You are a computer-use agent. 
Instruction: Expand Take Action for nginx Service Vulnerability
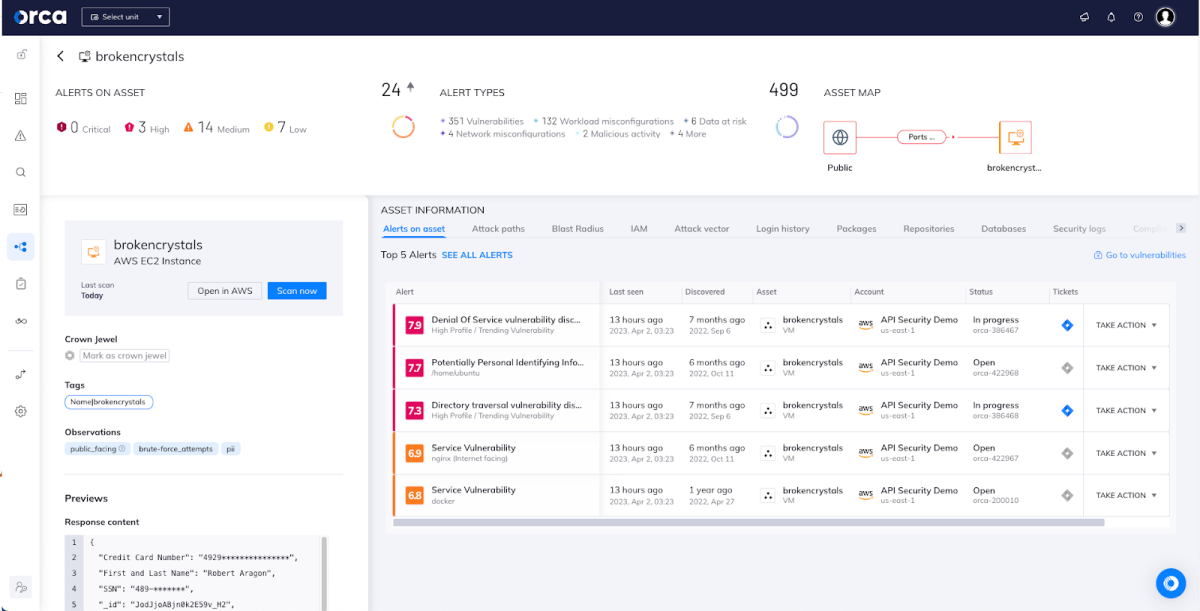pyautogui.click(x=1126, y=453)
